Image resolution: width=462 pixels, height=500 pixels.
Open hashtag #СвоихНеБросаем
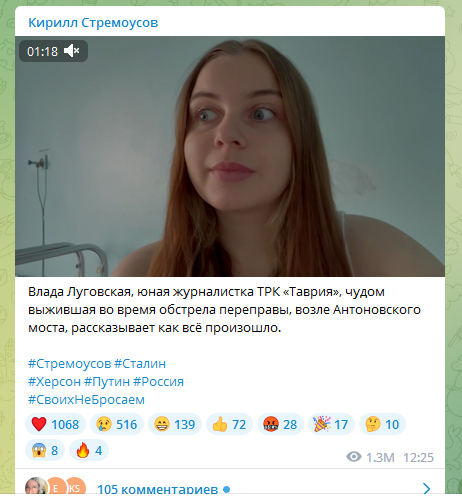(86, 399)
